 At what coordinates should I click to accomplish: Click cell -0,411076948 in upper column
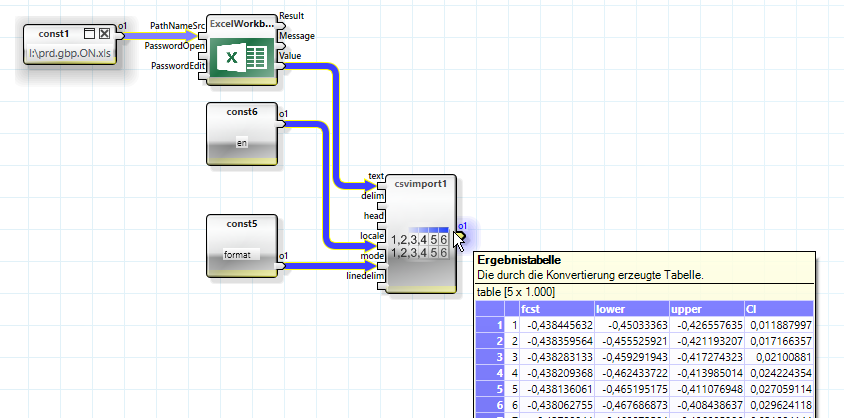(x=707, y=388)
